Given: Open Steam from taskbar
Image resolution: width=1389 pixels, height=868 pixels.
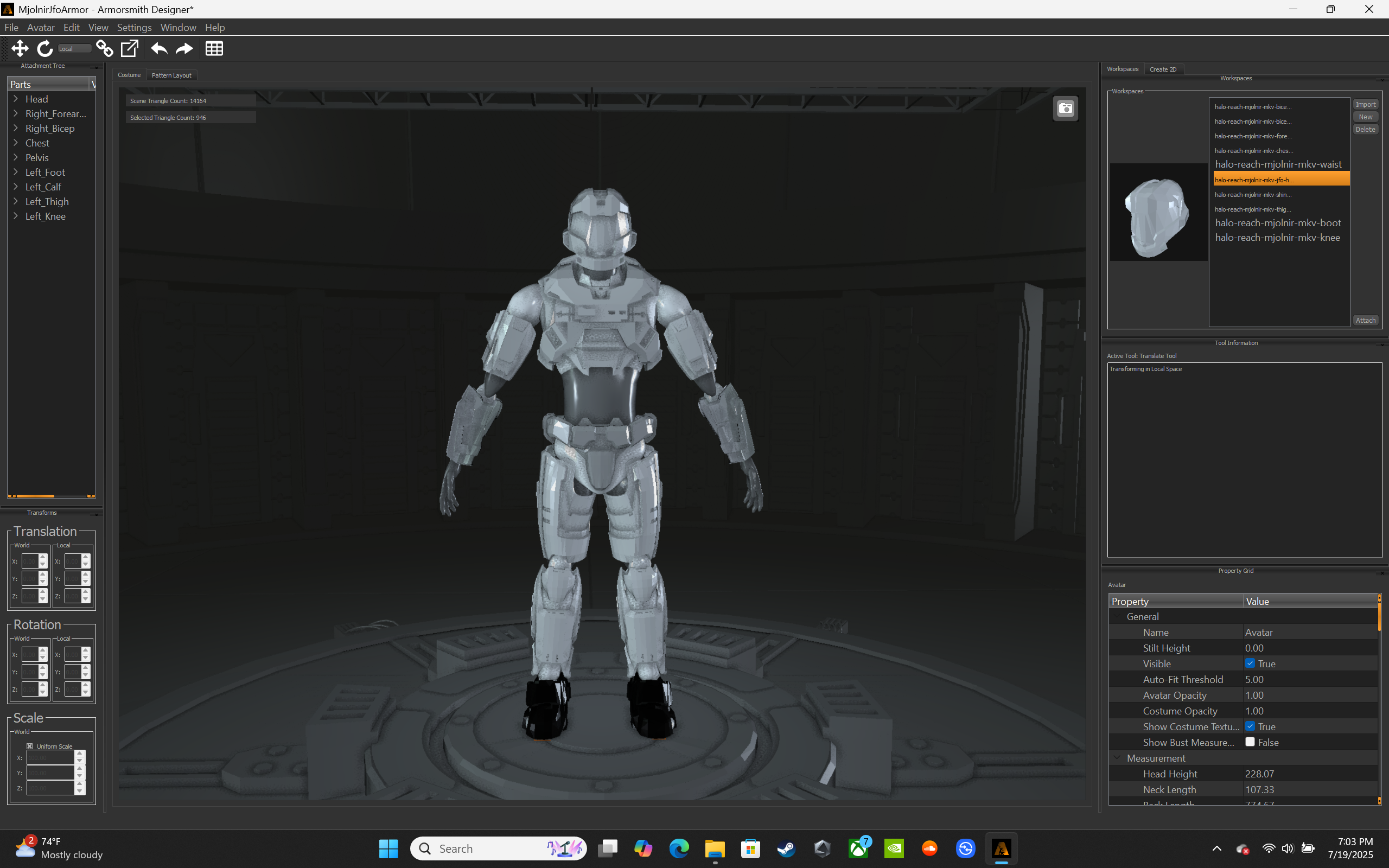Looking at the screenshot, I should pyautogui.click(x=786, y=848).
